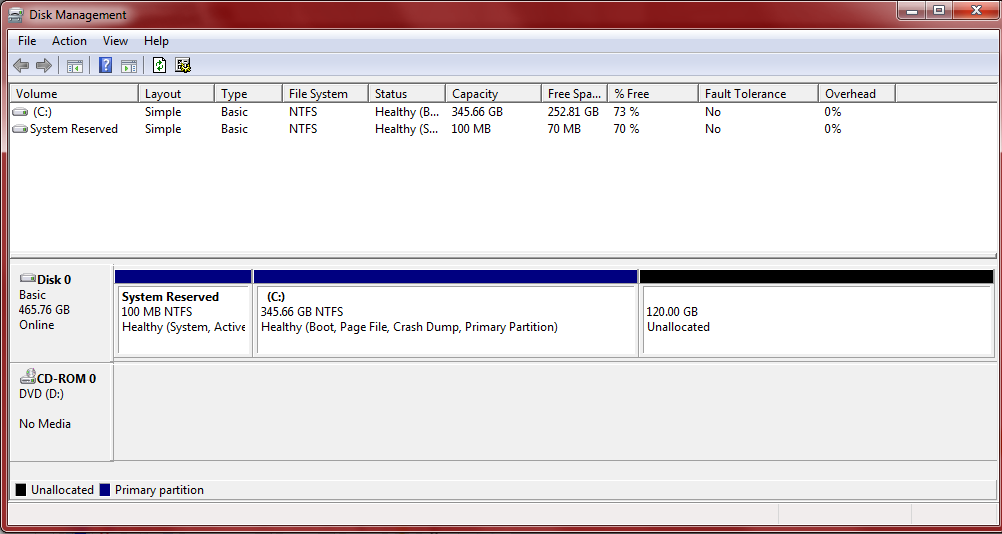Click the 73 % free cell
The height and width of the screenshot is (534, 1002).
coord(626,112)
